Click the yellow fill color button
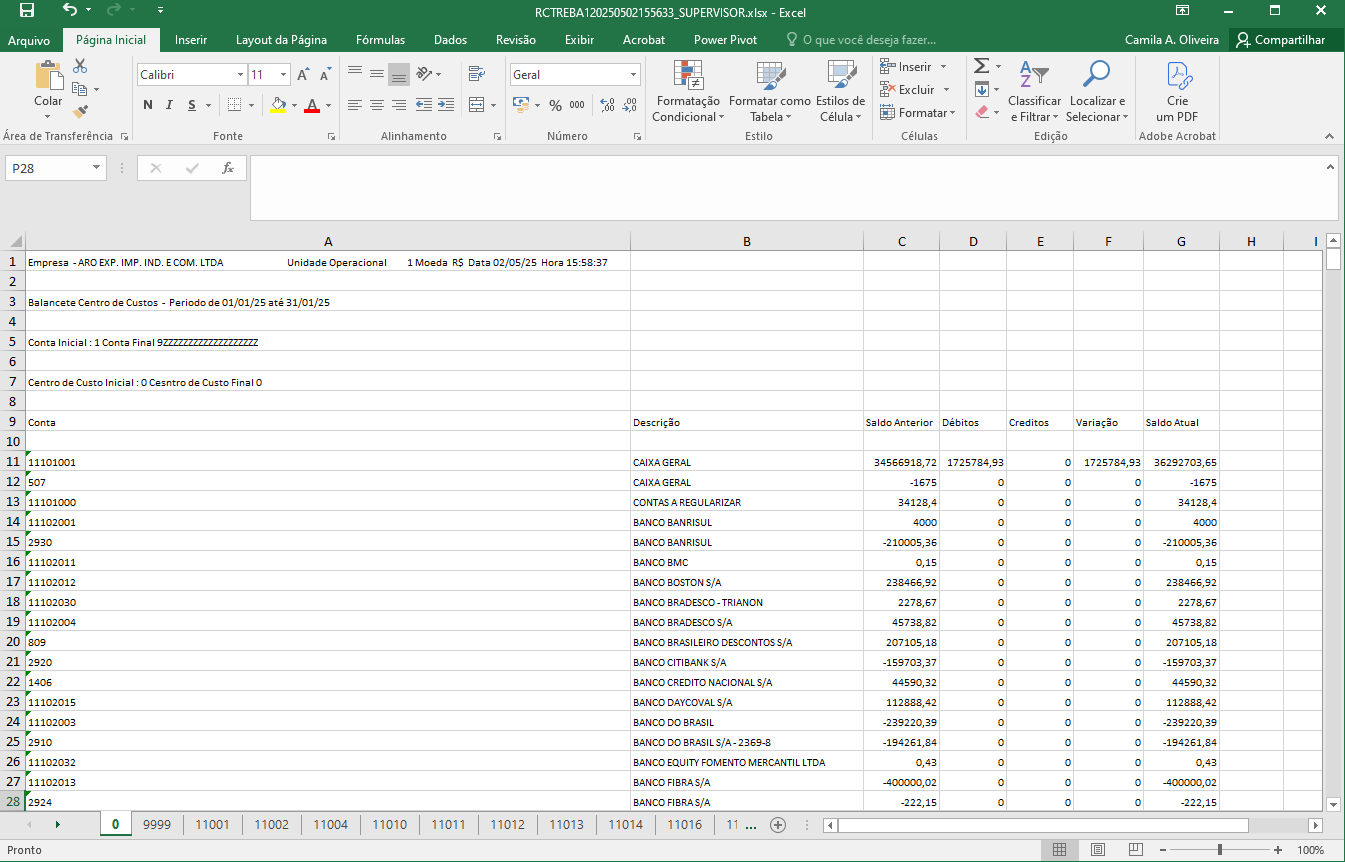Screen dimensions: 1345x862 [278, 105]
